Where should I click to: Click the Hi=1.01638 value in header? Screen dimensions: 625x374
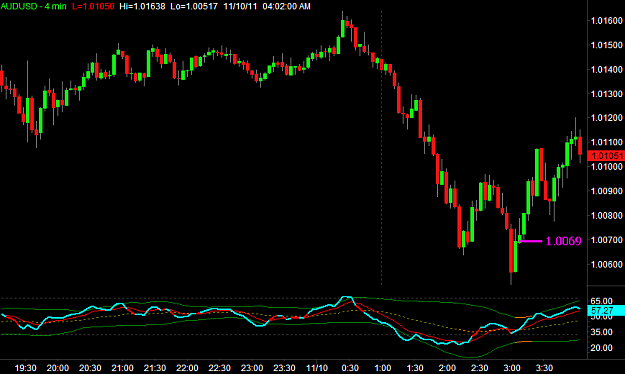(x=142, y=6)
